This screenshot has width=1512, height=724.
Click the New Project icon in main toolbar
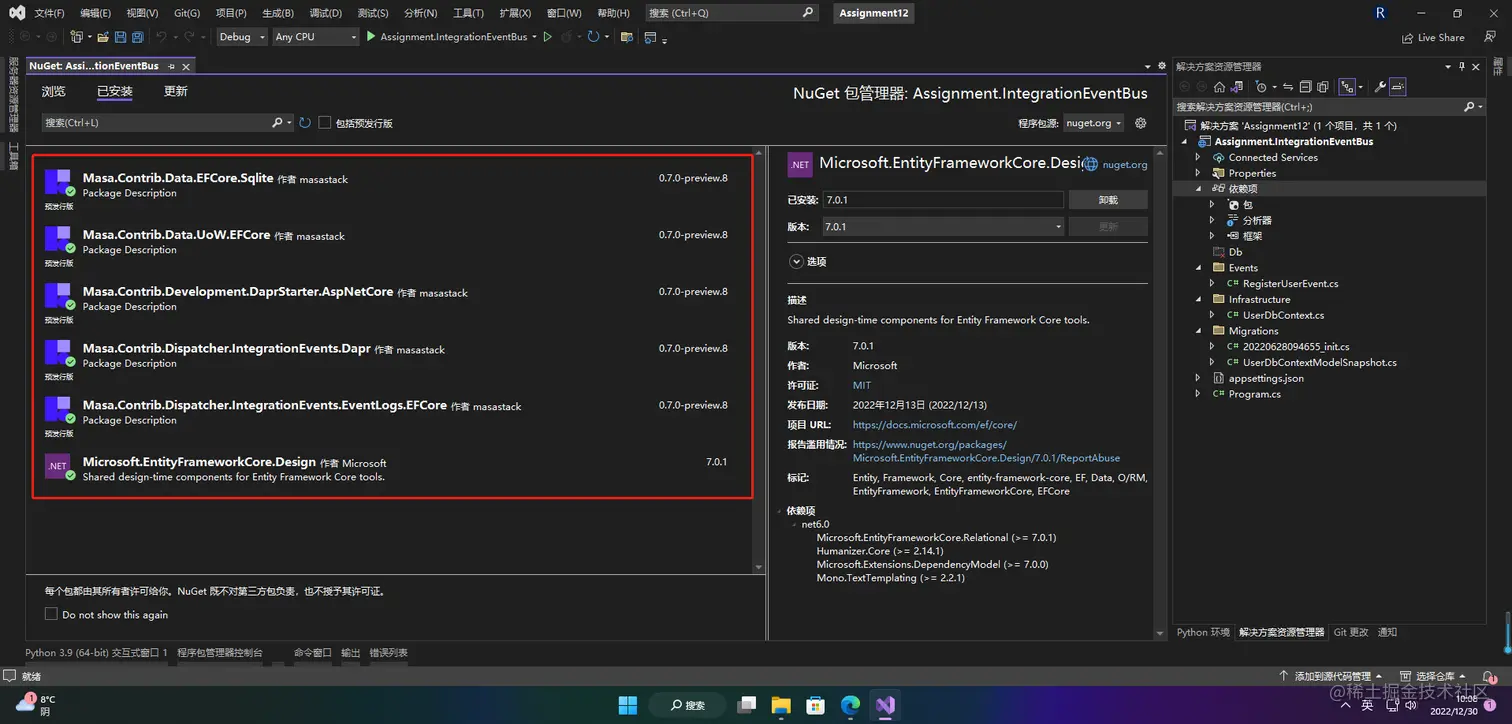pos(76,37)
